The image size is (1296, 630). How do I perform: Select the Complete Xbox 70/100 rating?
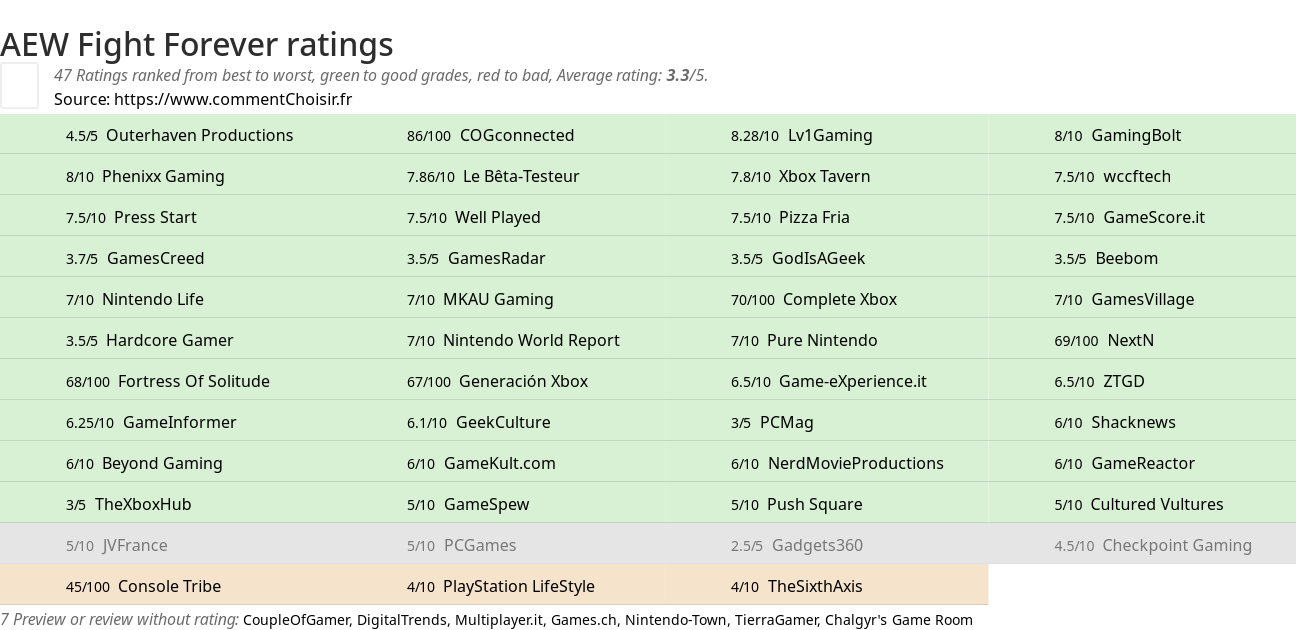click(x=814, y=299)
